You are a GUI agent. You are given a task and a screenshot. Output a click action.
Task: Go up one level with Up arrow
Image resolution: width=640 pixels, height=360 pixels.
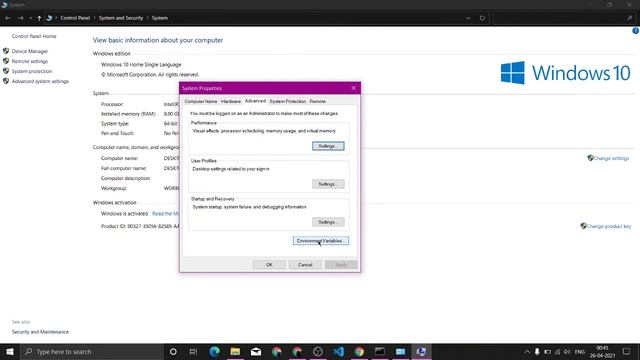click(39, 18)
